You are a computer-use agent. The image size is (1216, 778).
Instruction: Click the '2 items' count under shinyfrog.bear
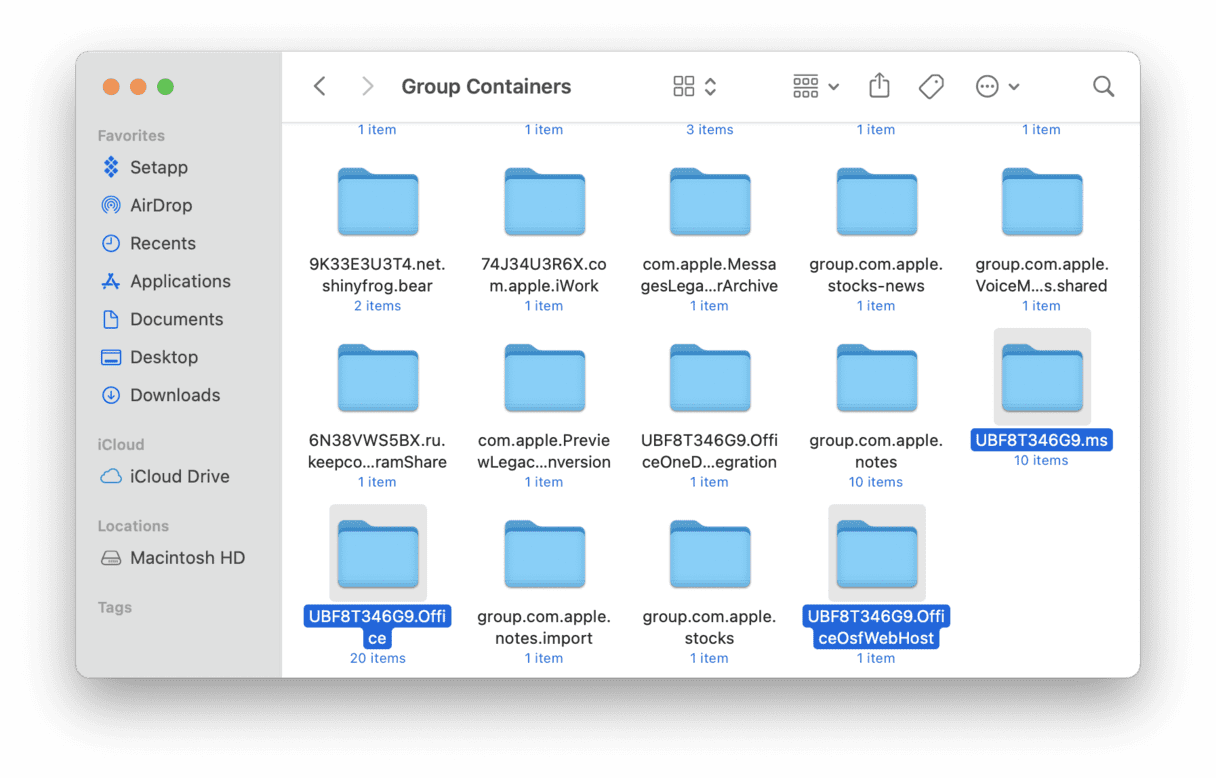click(378, 306)
